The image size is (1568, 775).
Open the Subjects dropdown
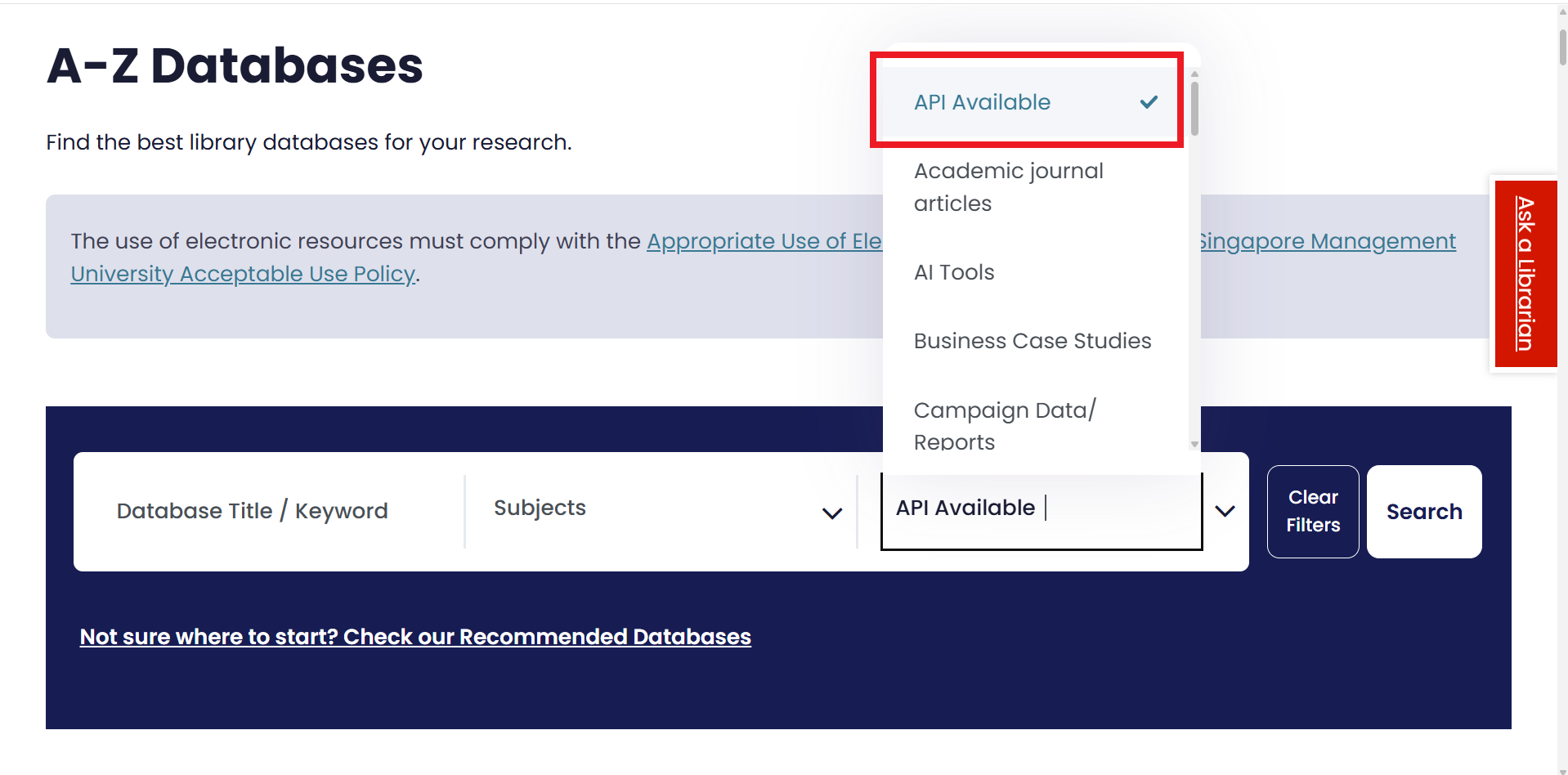661,512
